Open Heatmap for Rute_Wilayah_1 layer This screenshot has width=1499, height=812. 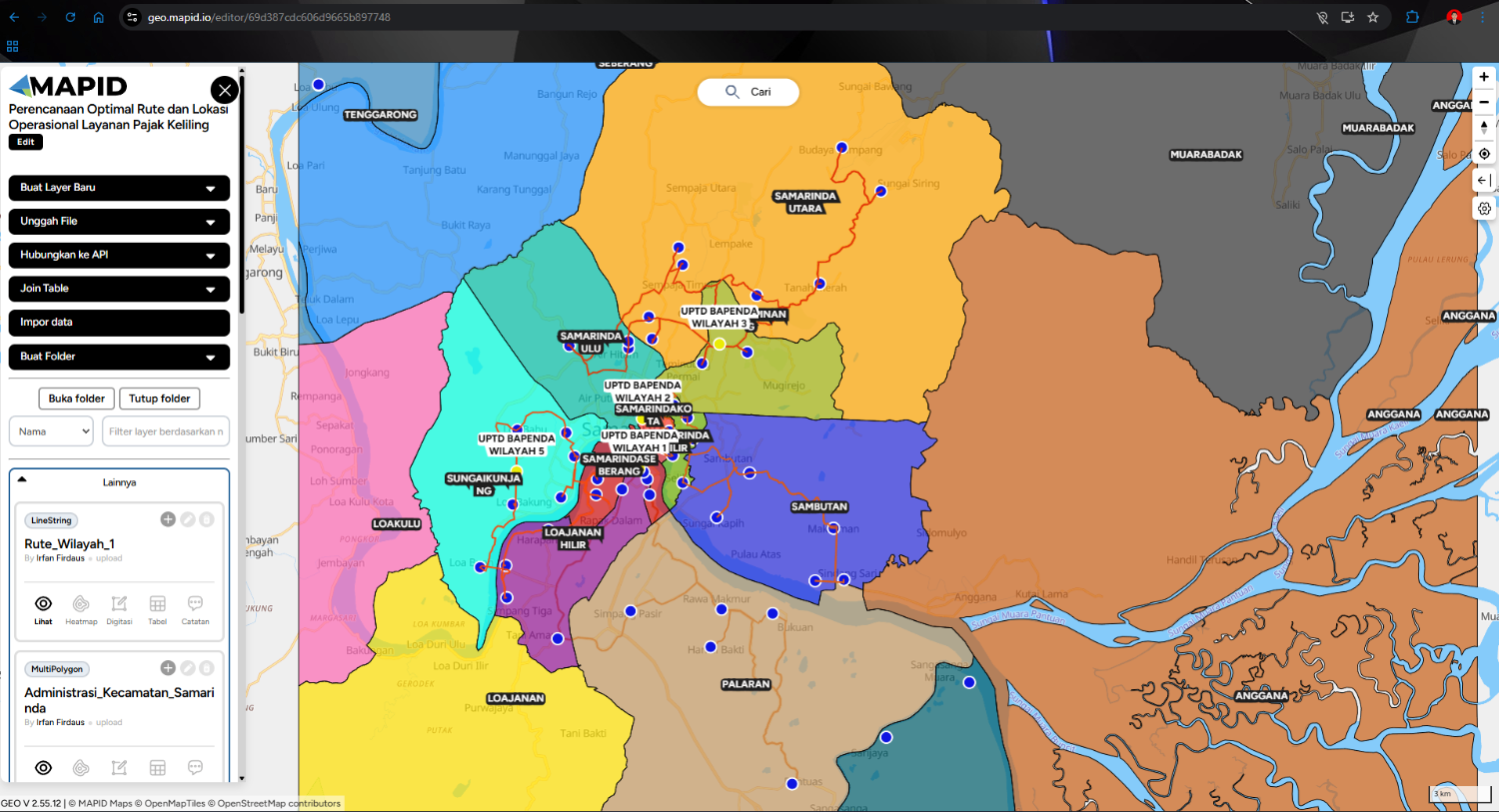[x=81, y=608]
